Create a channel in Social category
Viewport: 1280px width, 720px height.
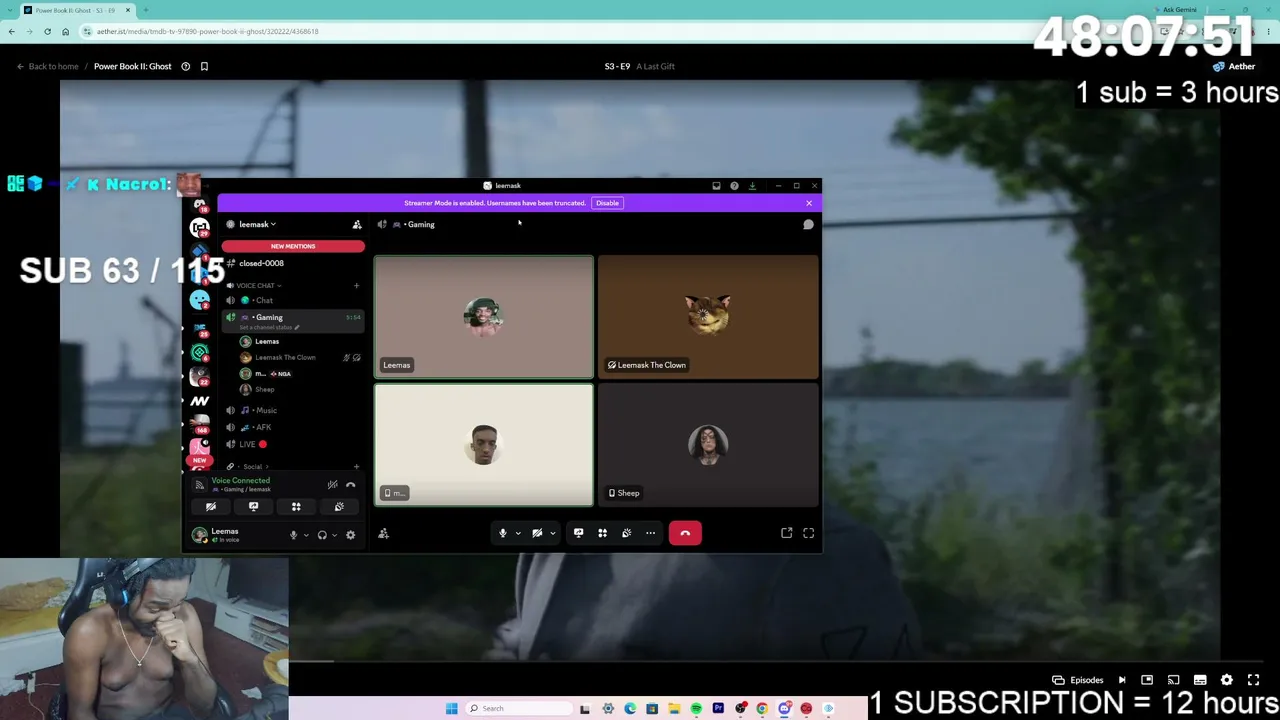pos(356,467)
